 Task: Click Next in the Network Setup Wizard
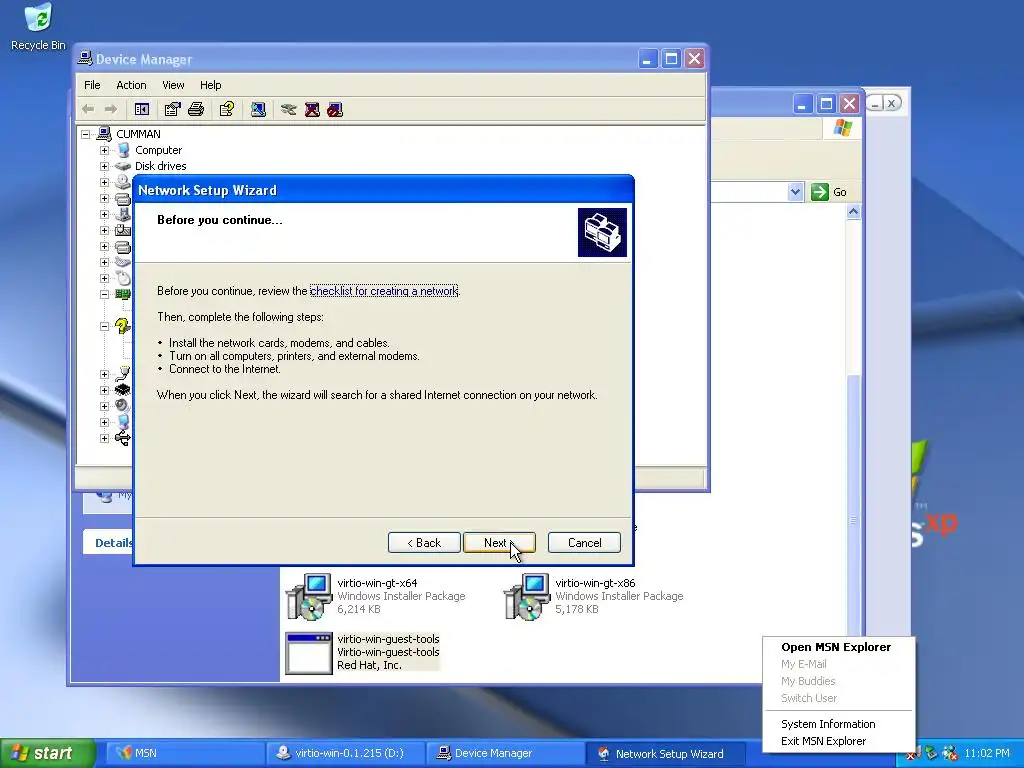499,543
